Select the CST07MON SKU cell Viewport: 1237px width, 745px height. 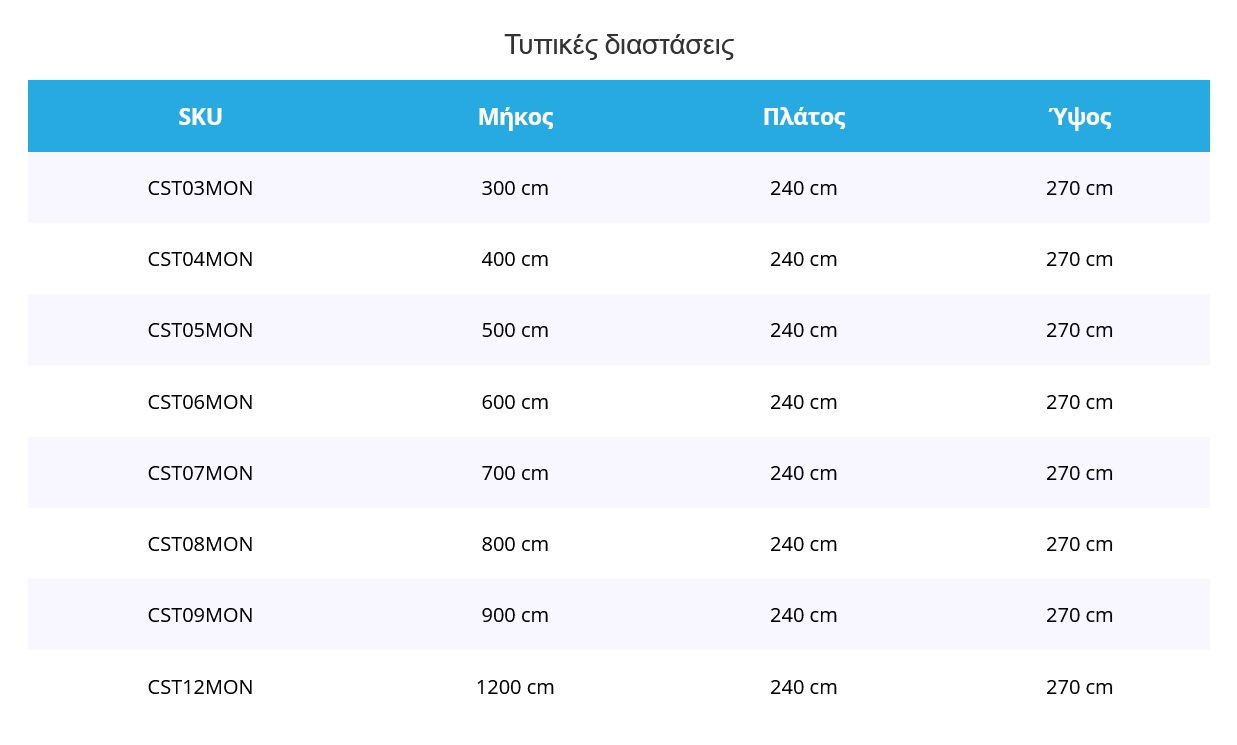(x=200, y=473)
